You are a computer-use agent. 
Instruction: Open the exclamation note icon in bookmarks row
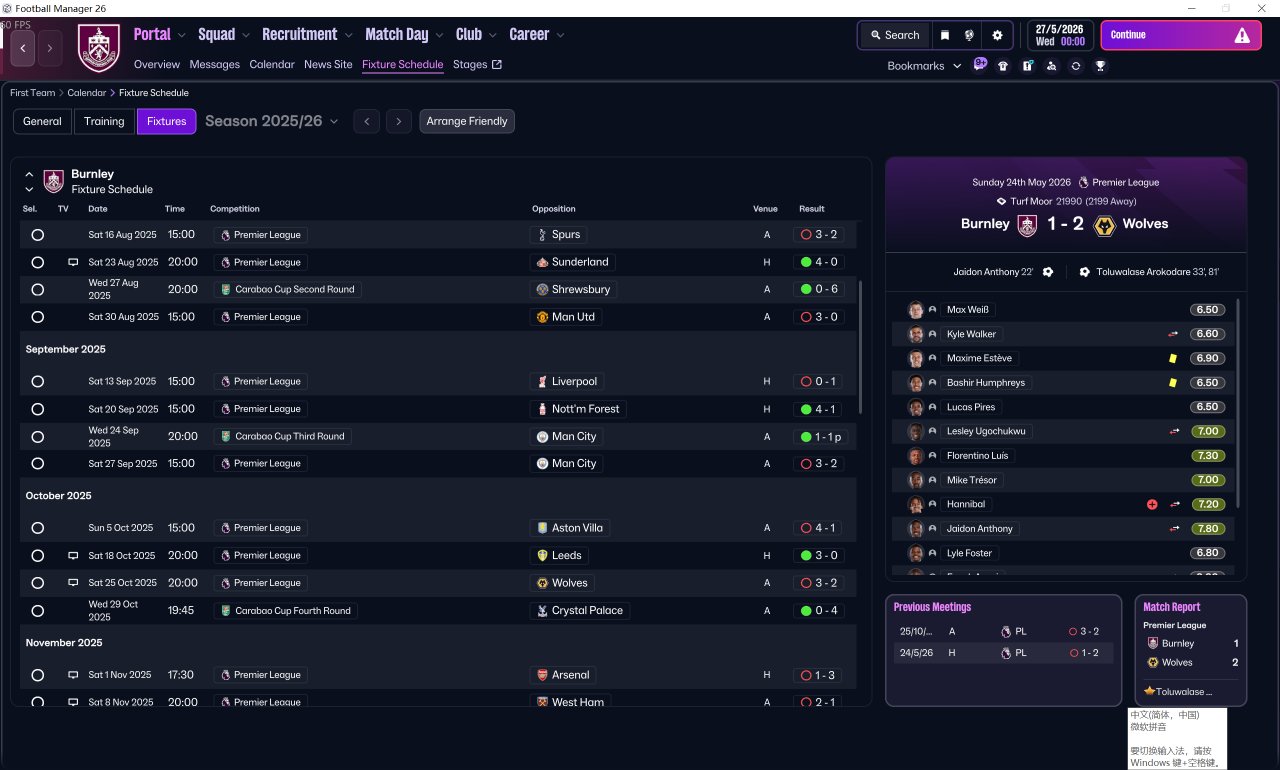click(1027, 66)
